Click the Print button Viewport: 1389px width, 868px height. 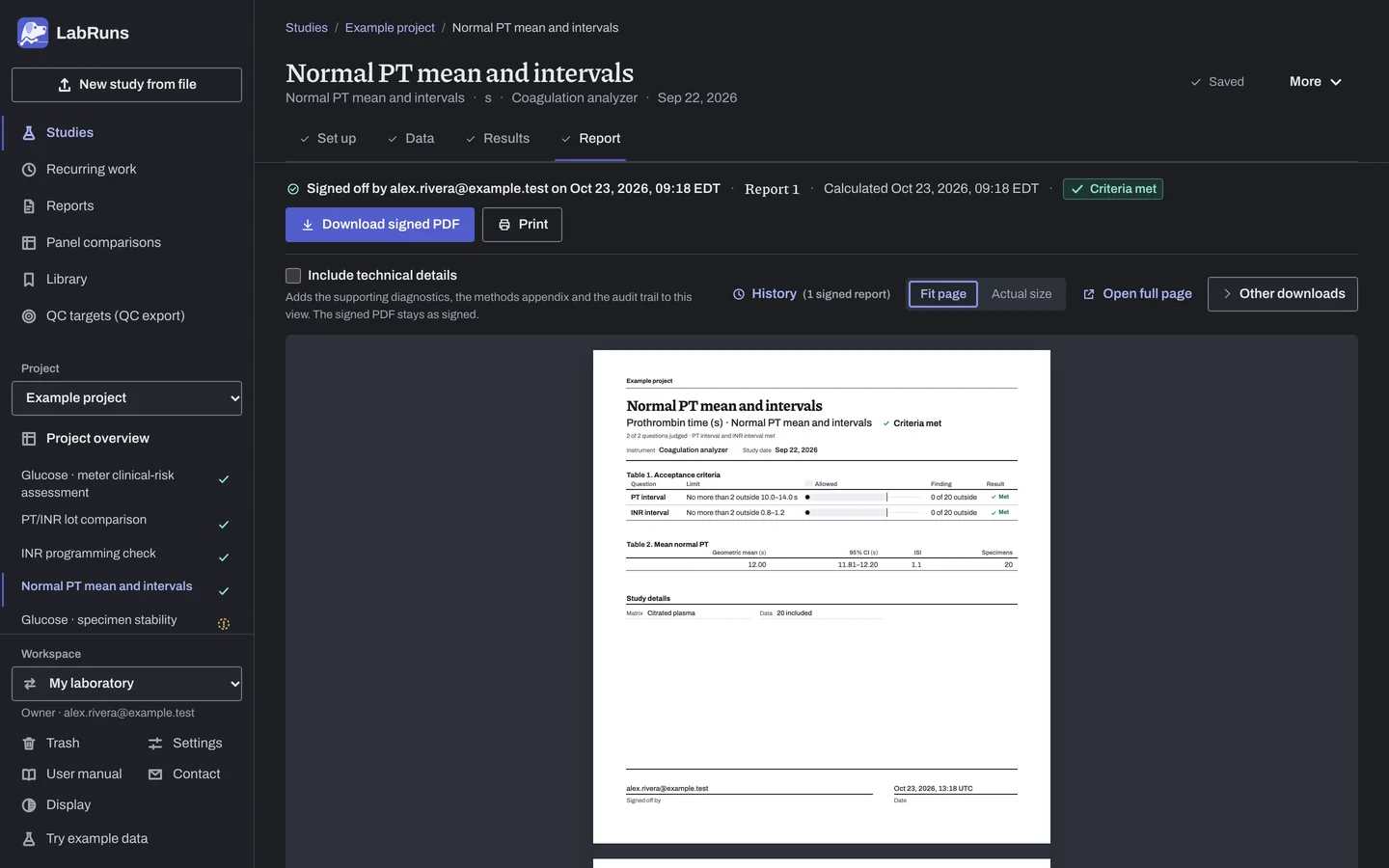[522, 225]
